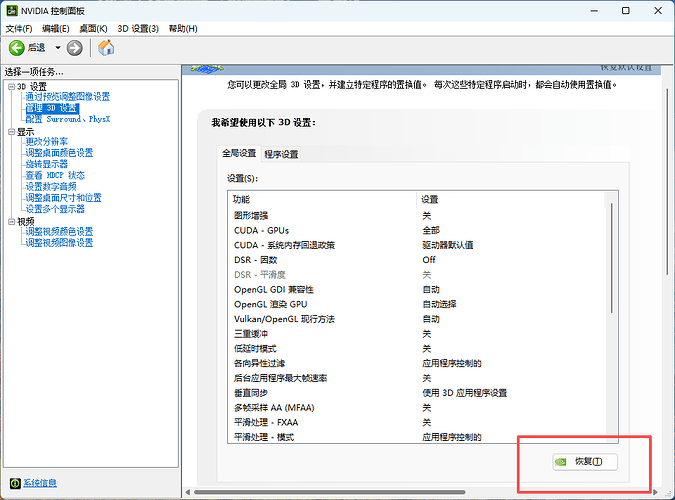Click the system information icon
The image size is (675, 500).
pos(15,483)
